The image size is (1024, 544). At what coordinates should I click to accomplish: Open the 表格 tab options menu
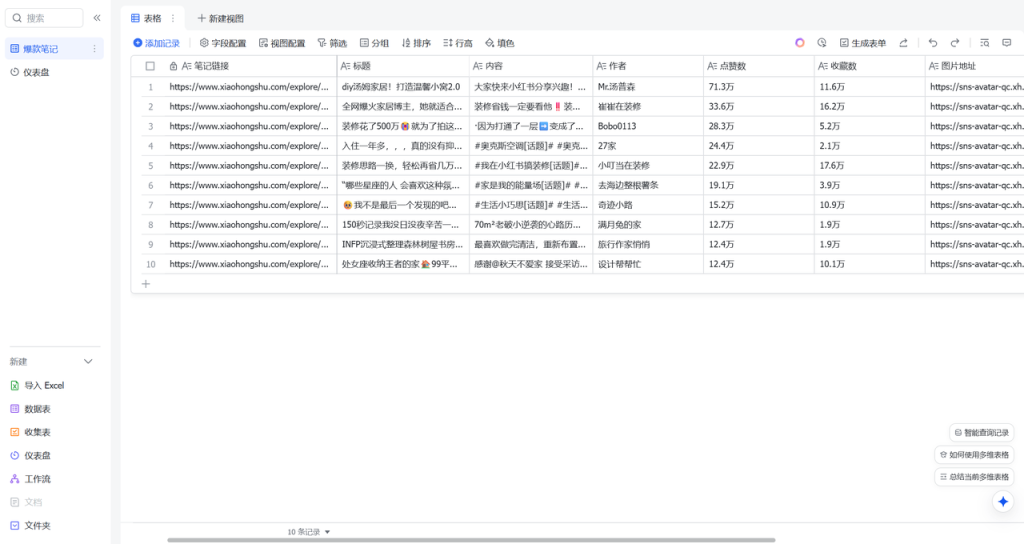(x=173, y=18)
